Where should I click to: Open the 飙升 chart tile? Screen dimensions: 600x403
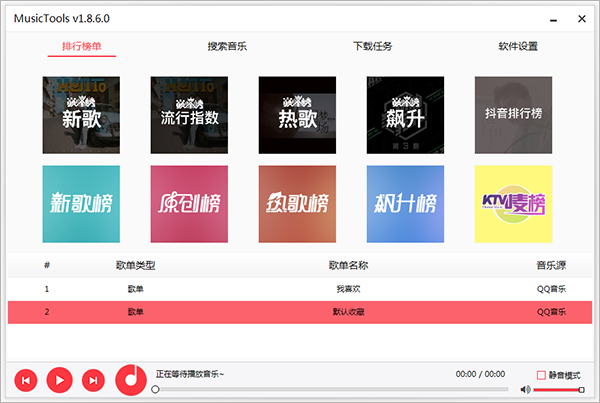pos(405,115)
